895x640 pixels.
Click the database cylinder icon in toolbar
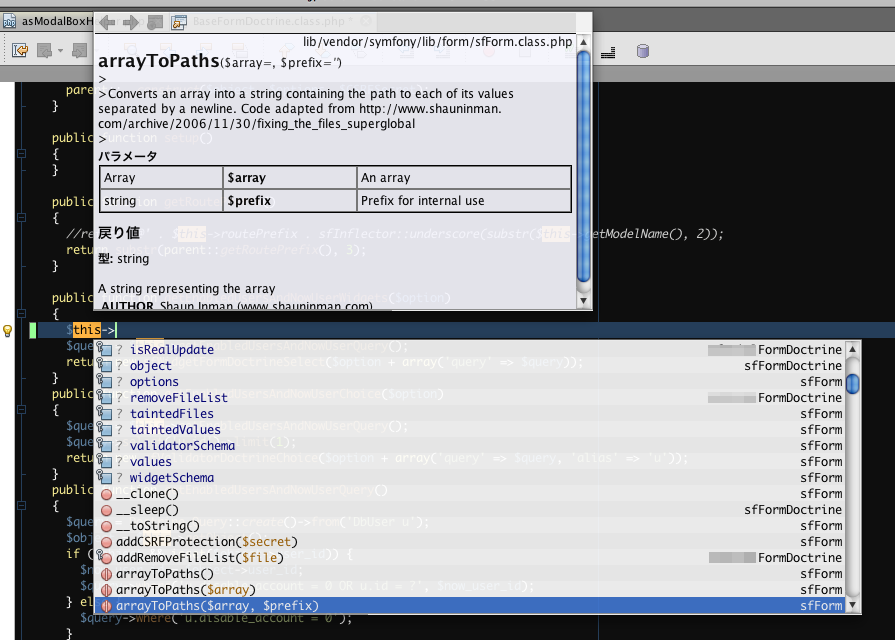[643, 50]
